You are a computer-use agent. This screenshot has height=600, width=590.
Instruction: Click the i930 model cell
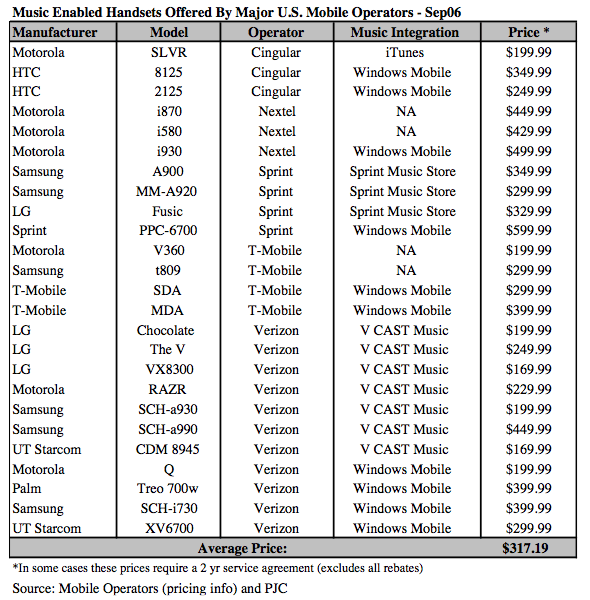[x=169, y=152]
